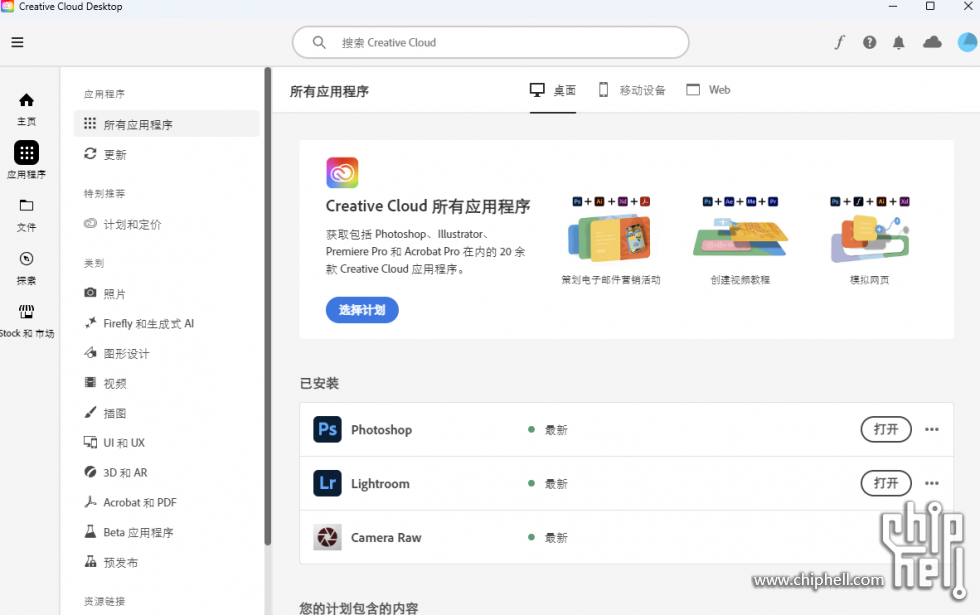Switch to the 移动设备 mobile tab

(632, 90)
